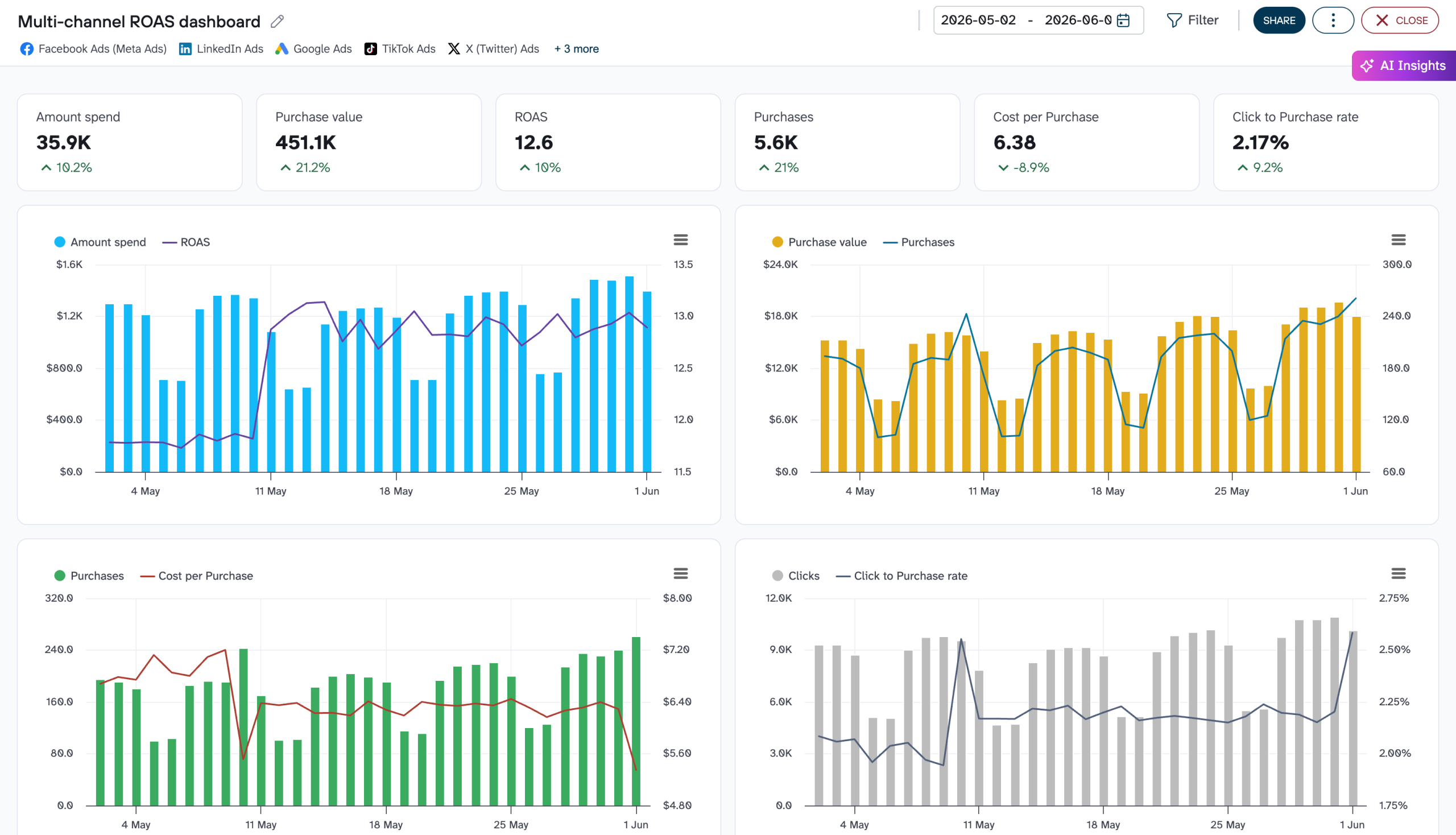The image size is (1456, 835).
Task: Open the Amount spend 35.9K card
Action: pos(130,143)
